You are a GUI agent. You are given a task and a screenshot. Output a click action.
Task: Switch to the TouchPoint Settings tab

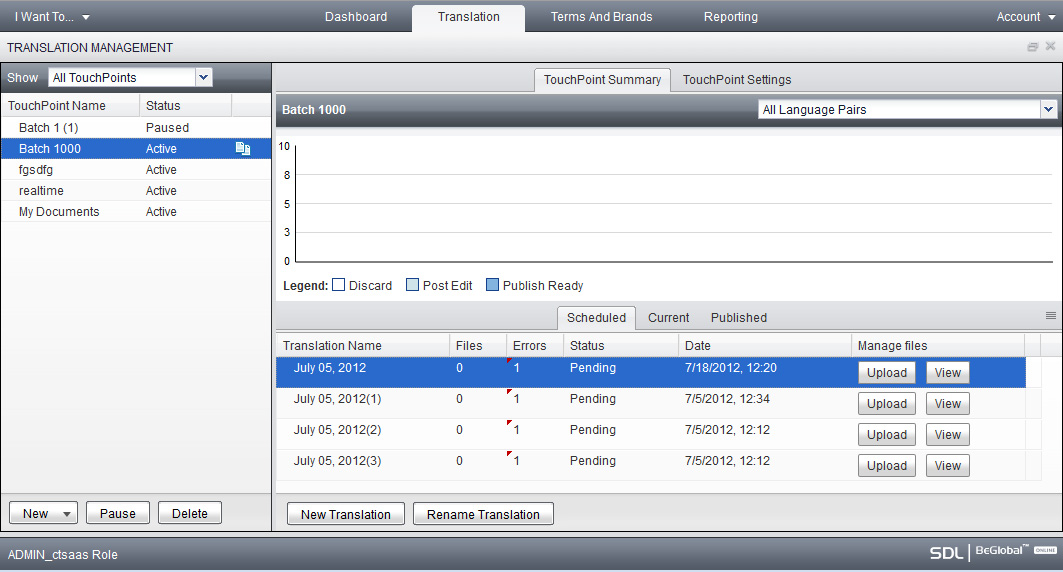737,80
